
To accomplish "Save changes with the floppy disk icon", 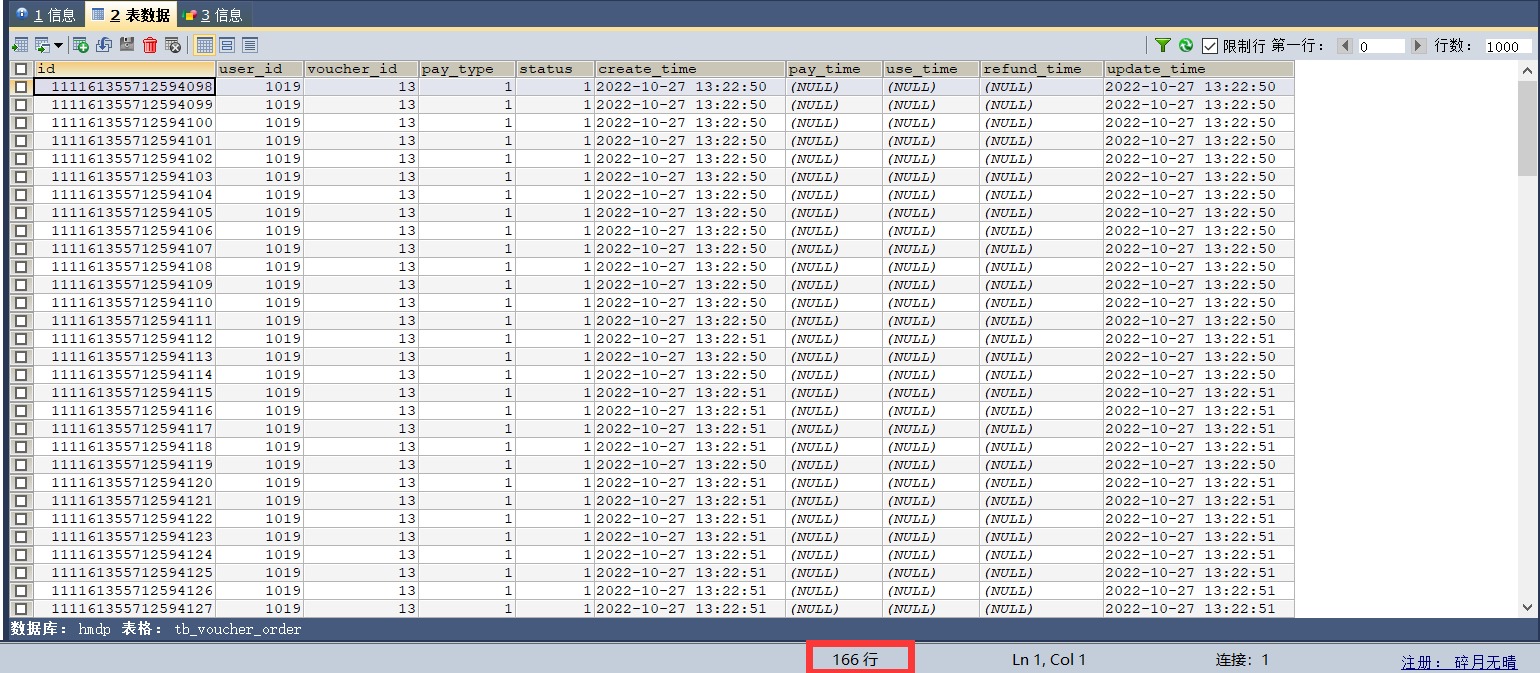I will coord(127,45).
